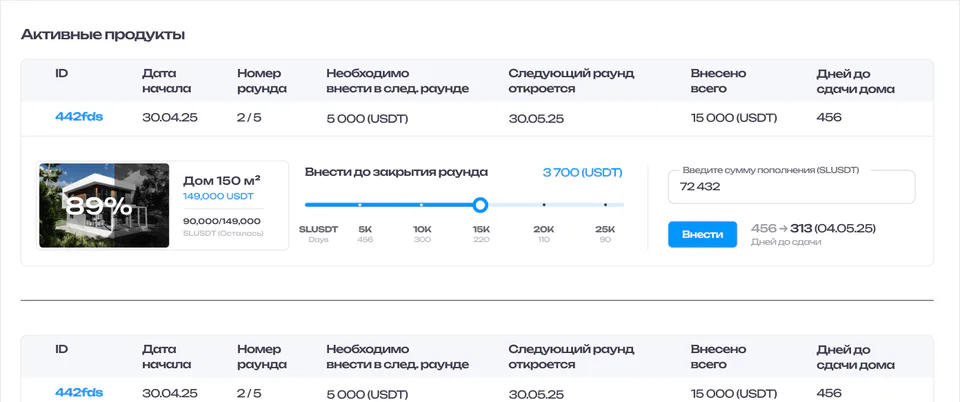Click the 10K label under the slider

click(x=422, y=229)
